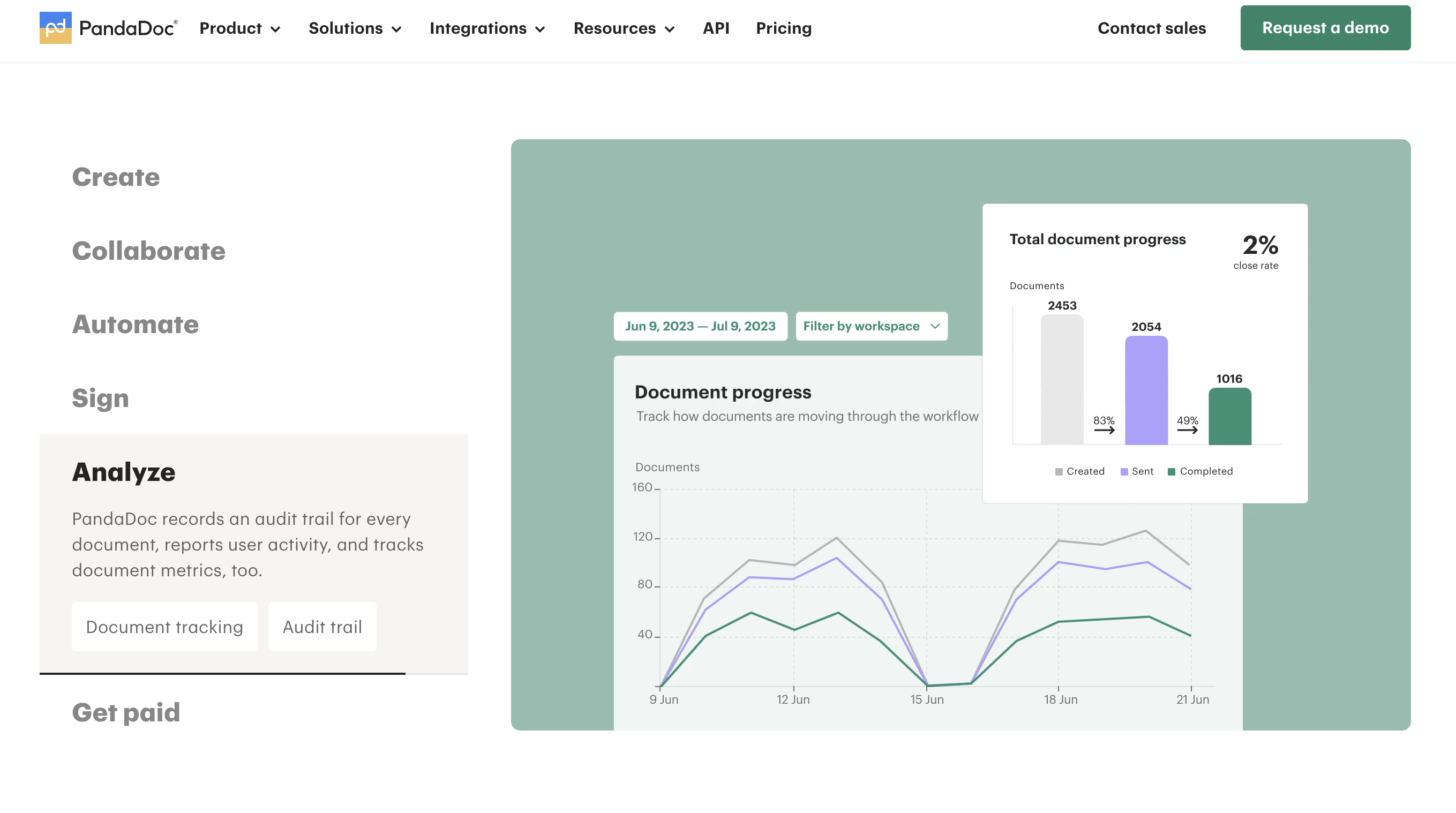This screenshot has height=813, width=1456.
Task: Go to the API page
Action: pyautogui.click(x=716, y=28)
